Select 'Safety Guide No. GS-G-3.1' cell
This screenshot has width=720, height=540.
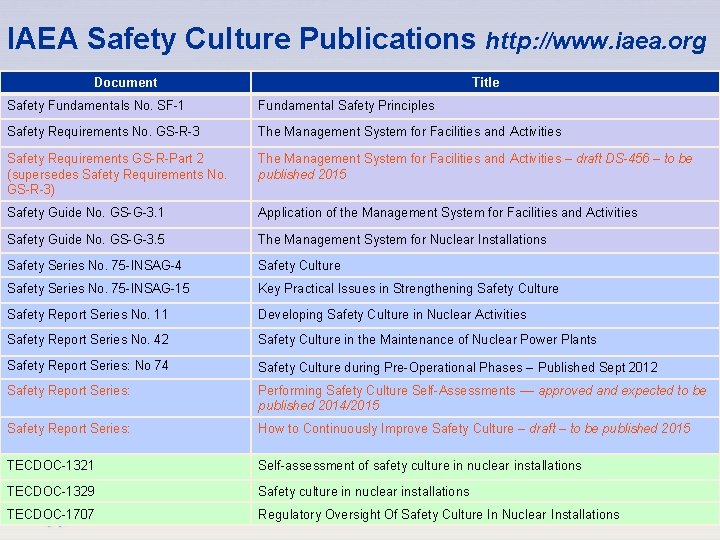click(125, 214)
